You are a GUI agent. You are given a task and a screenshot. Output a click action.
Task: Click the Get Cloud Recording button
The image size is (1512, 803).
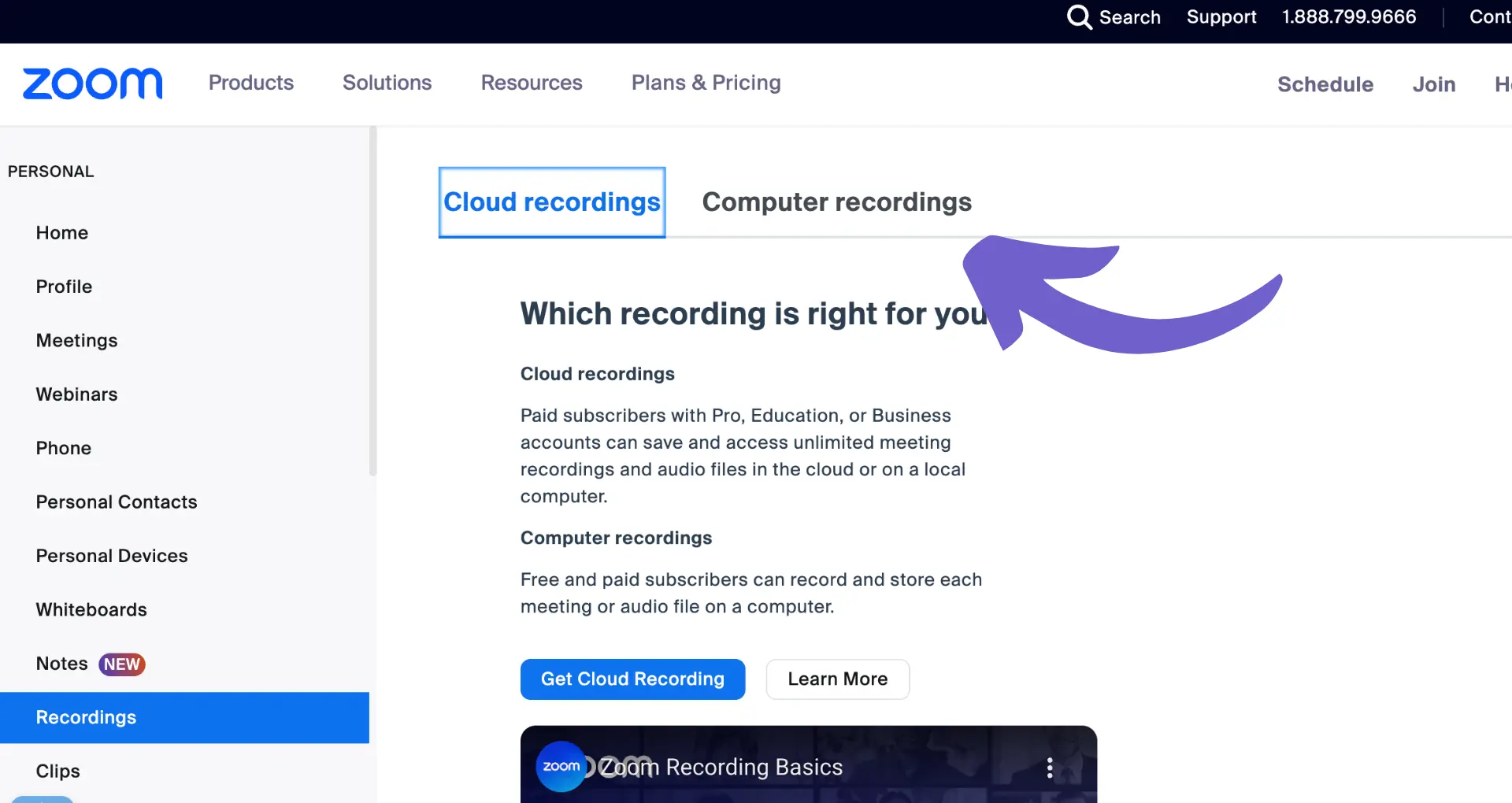(x=632, y=679)
